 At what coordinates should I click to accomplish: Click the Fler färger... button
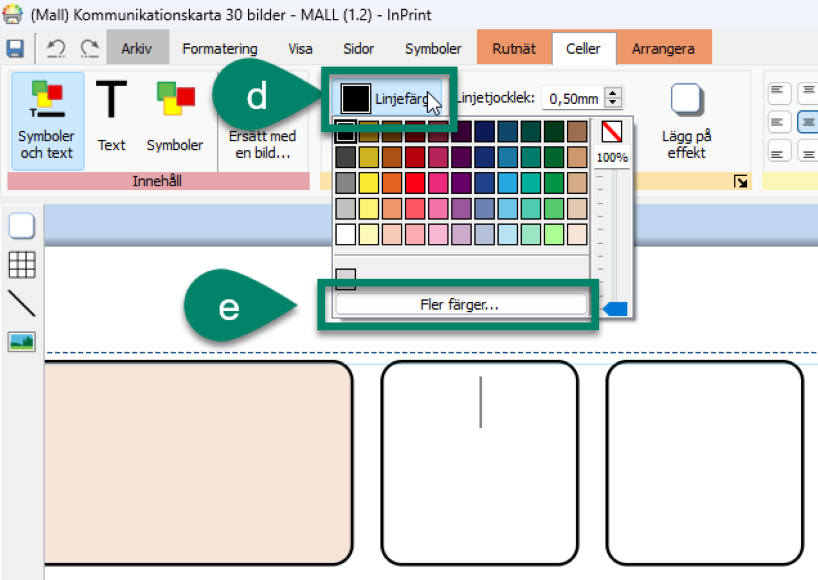pos(460,305)
